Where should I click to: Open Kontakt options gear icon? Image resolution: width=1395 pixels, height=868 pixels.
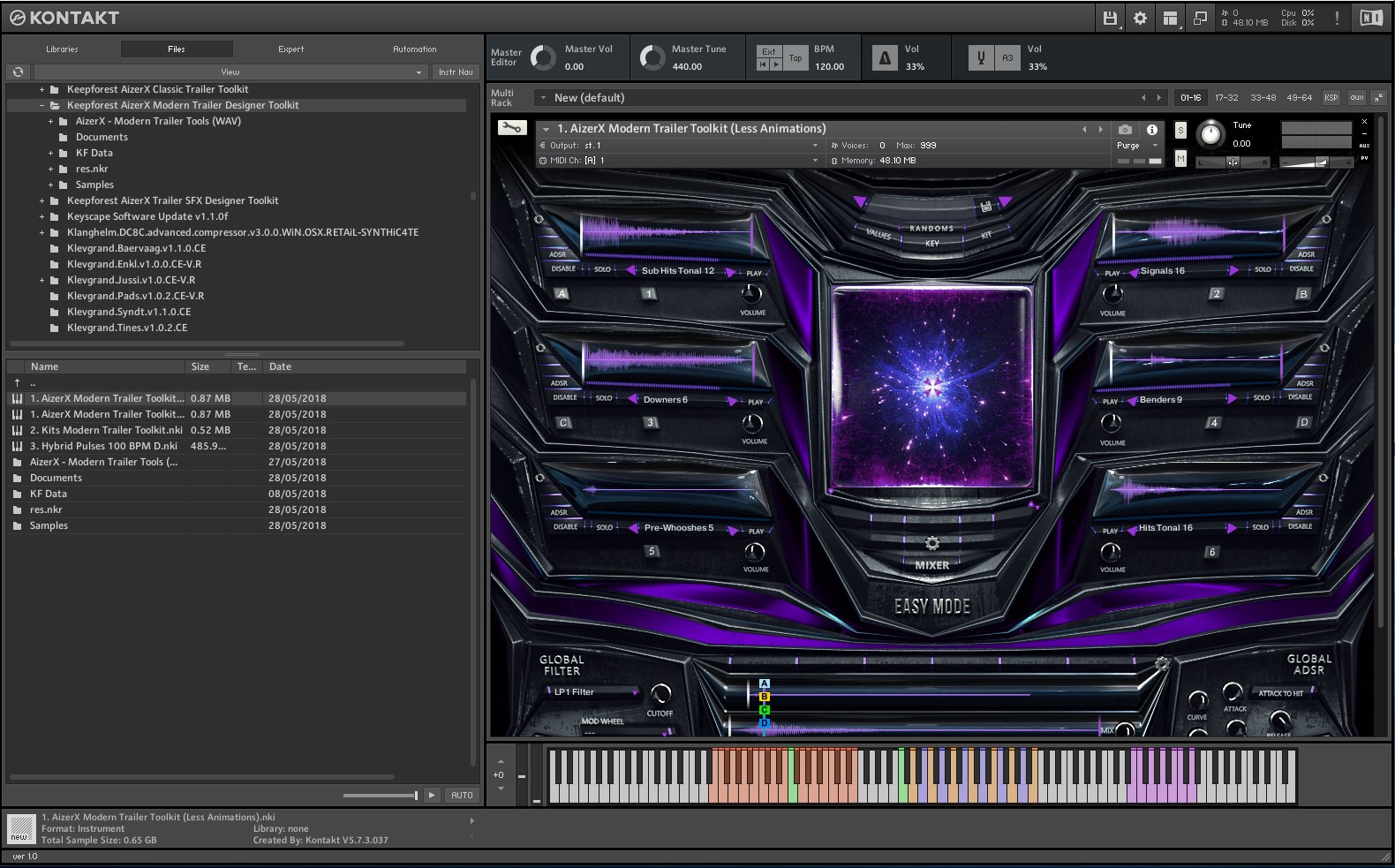(x=1140, y=18)
